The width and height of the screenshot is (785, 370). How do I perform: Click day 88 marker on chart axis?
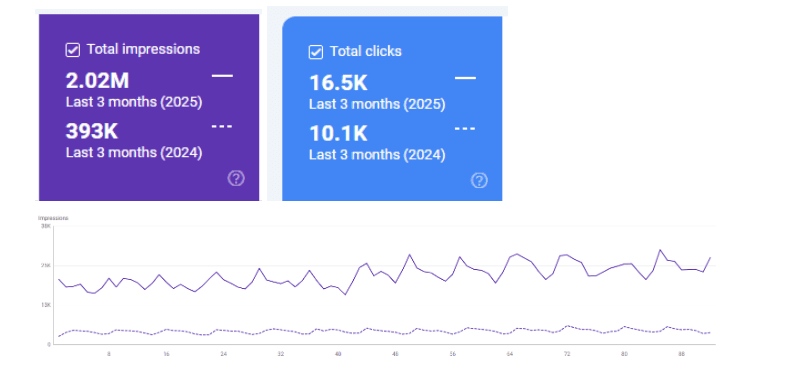tap(682, 354)
